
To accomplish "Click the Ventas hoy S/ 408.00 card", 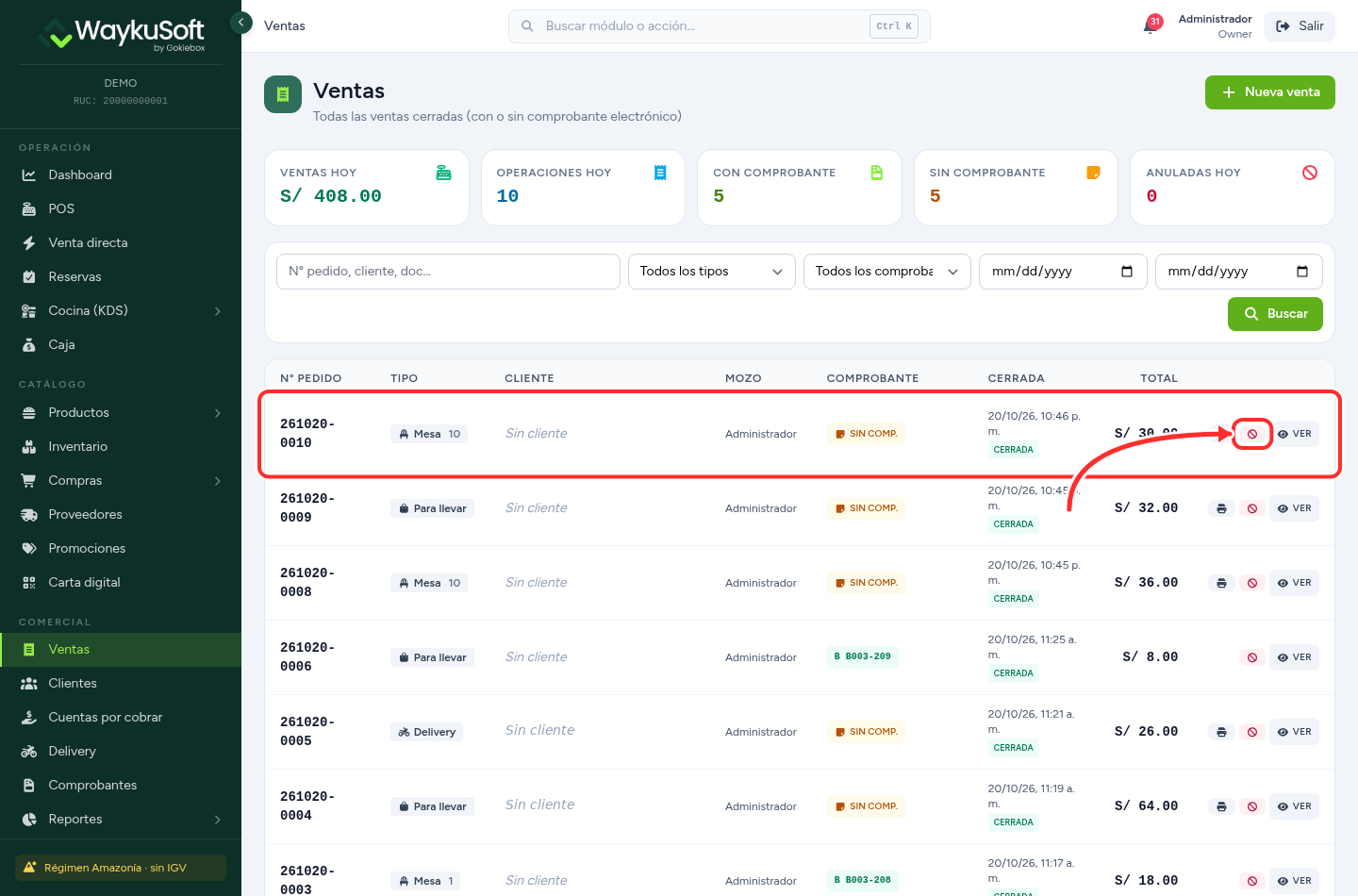I will (x=367, y=188).
